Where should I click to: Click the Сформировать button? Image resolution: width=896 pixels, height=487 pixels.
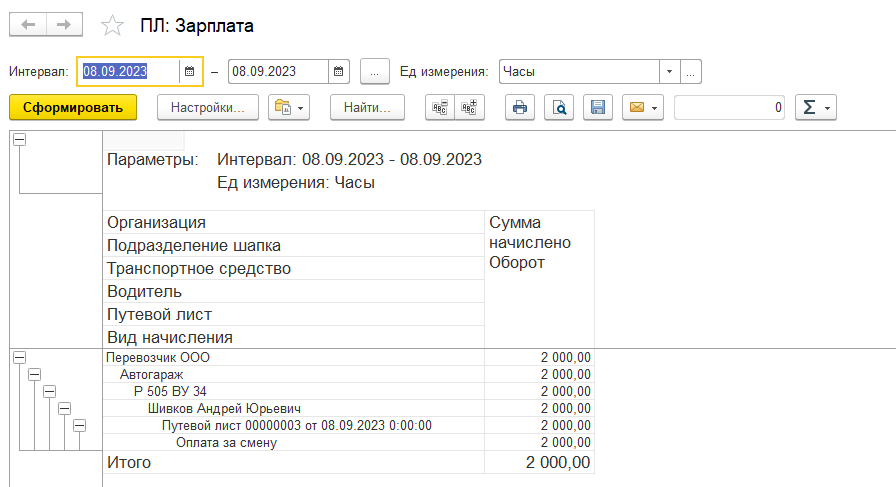pos(72,107)
